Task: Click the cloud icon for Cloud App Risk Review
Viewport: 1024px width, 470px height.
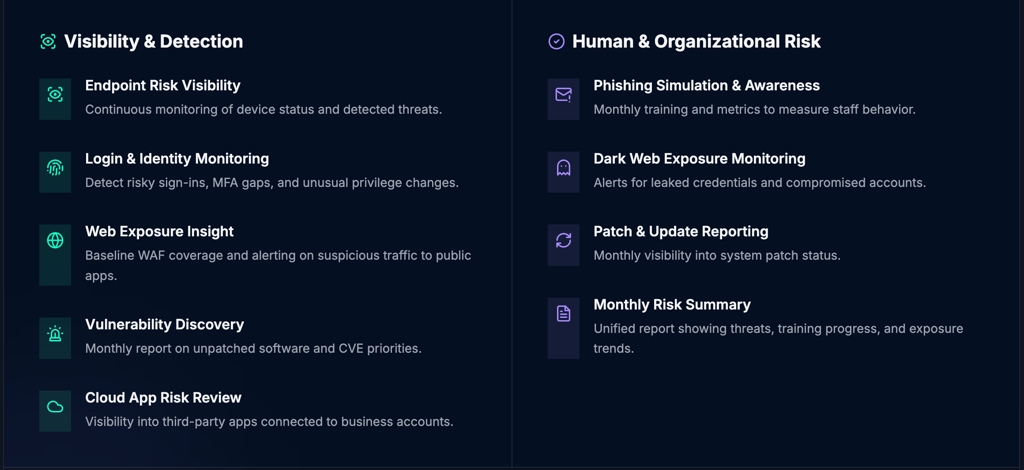Action: coord(55,407)
